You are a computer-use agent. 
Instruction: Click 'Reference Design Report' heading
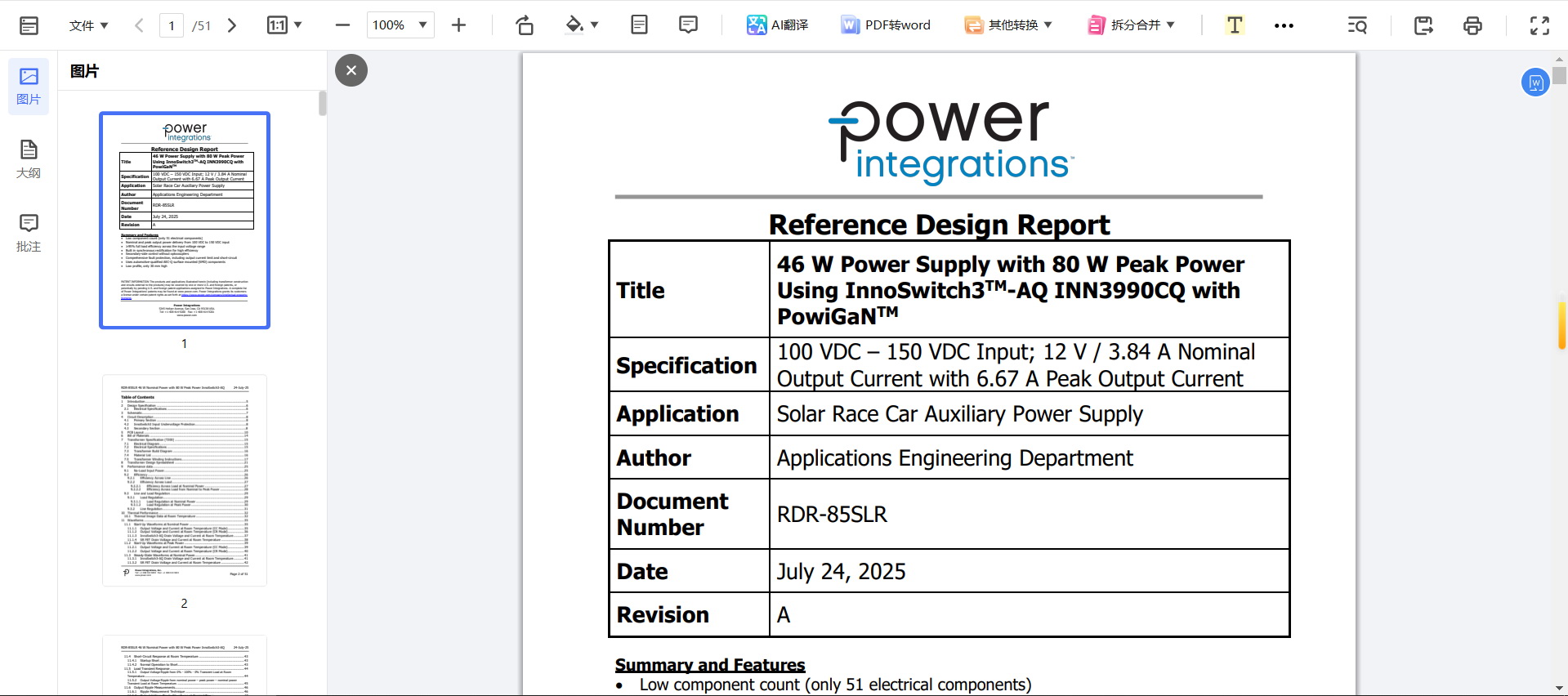pos(939,225)
